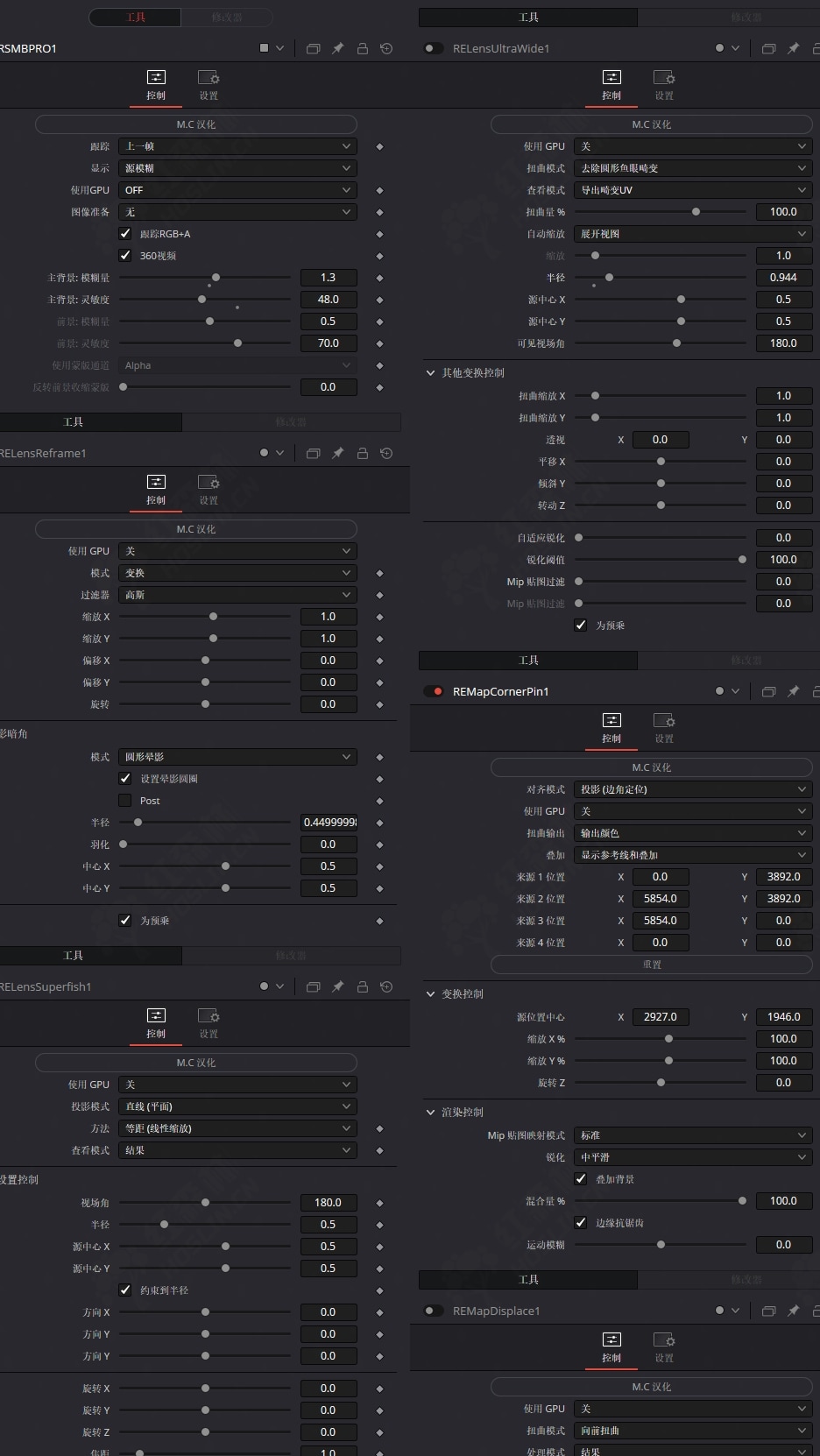Click the pin icon in the REMapCornerPin1 header
Image resolution: width=820 pixels, height=1456 pixels.
[793, 691]
